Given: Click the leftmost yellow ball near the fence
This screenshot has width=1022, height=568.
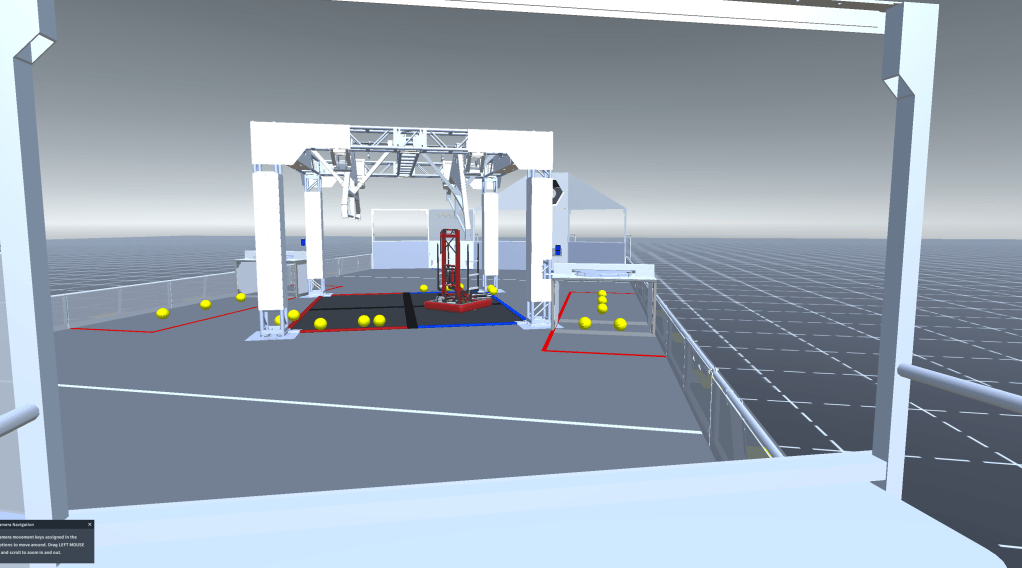Looking at the screenshot, I should tap(162, 313).
